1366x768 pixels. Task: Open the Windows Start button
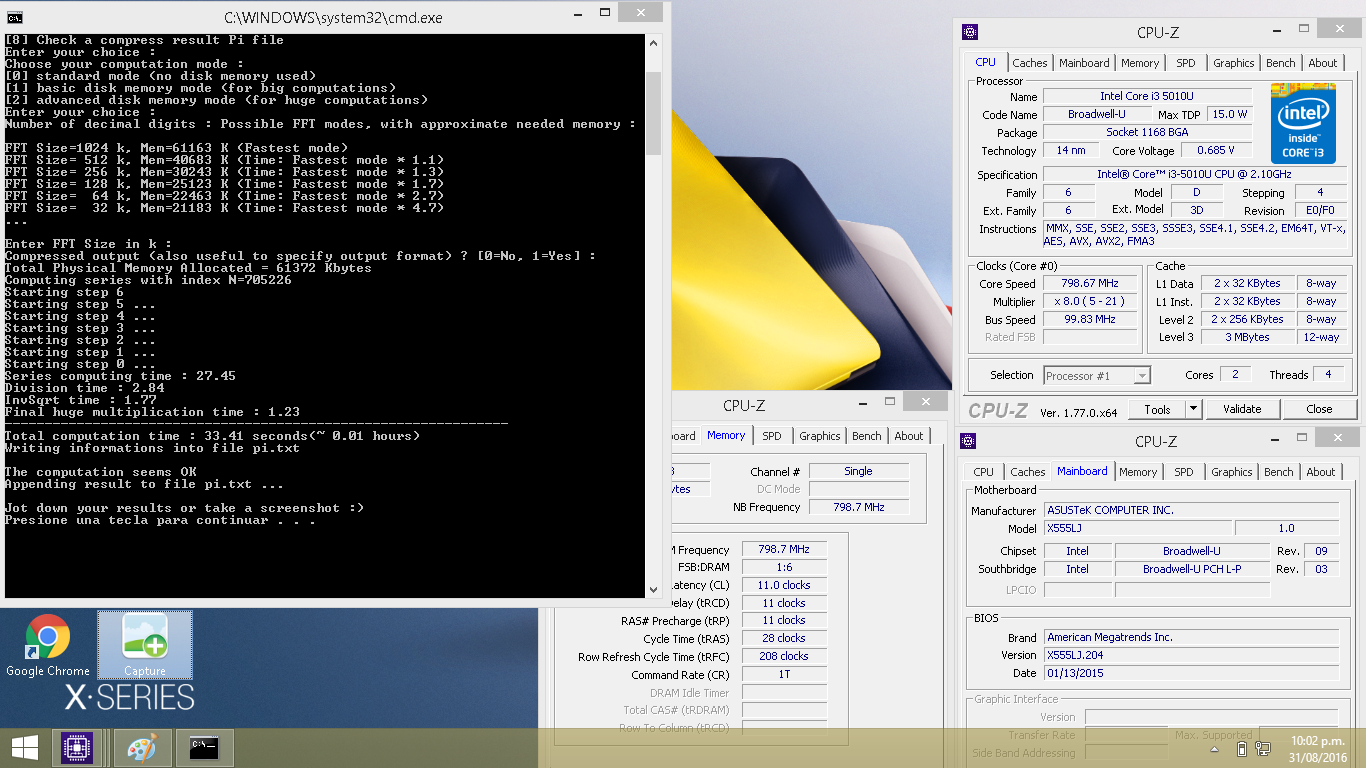(24, 747)
